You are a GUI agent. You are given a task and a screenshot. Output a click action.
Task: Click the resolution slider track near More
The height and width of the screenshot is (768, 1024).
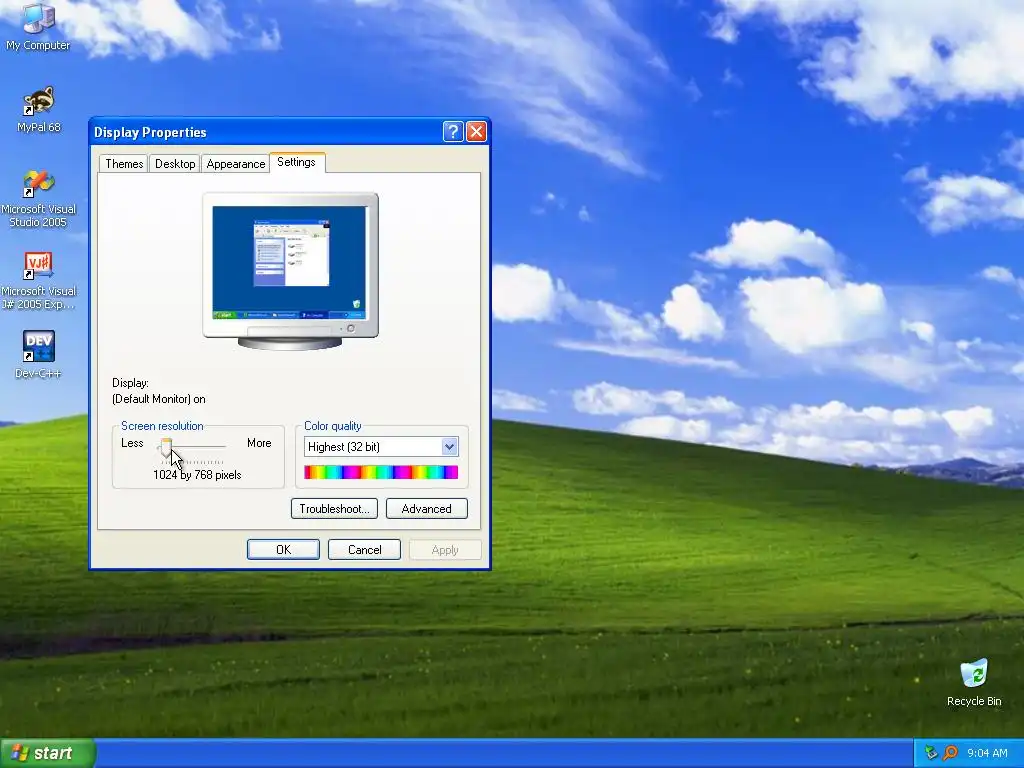click(219, 447)
